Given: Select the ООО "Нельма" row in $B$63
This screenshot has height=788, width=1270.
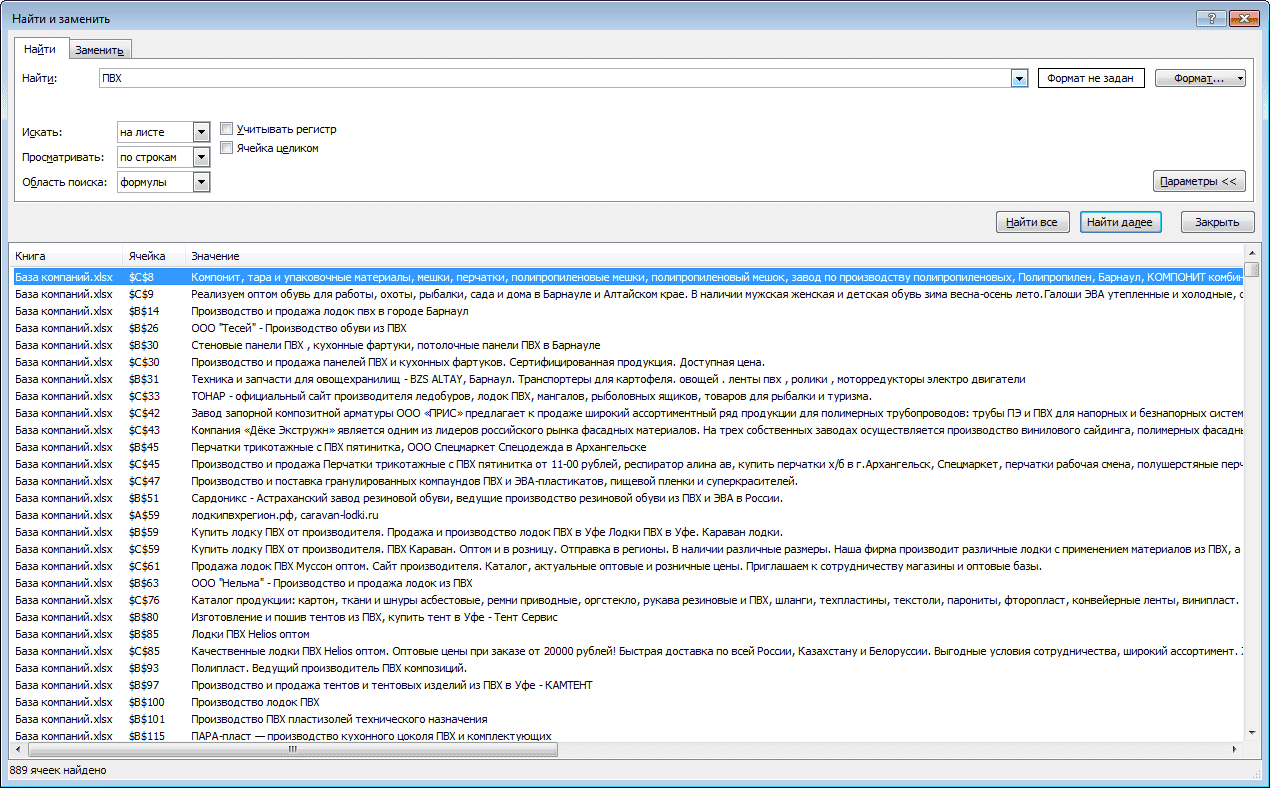Looking at the screenshot, I should [628, 583].
